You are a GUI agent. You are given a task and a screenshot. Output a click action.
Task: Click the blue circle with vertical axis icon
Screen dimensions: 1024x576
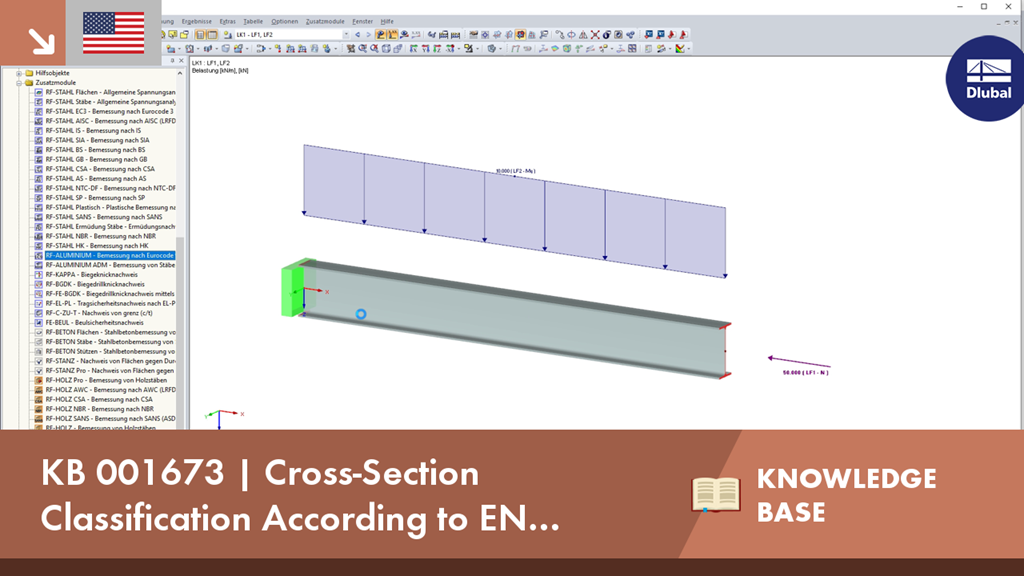coord(571,35)
